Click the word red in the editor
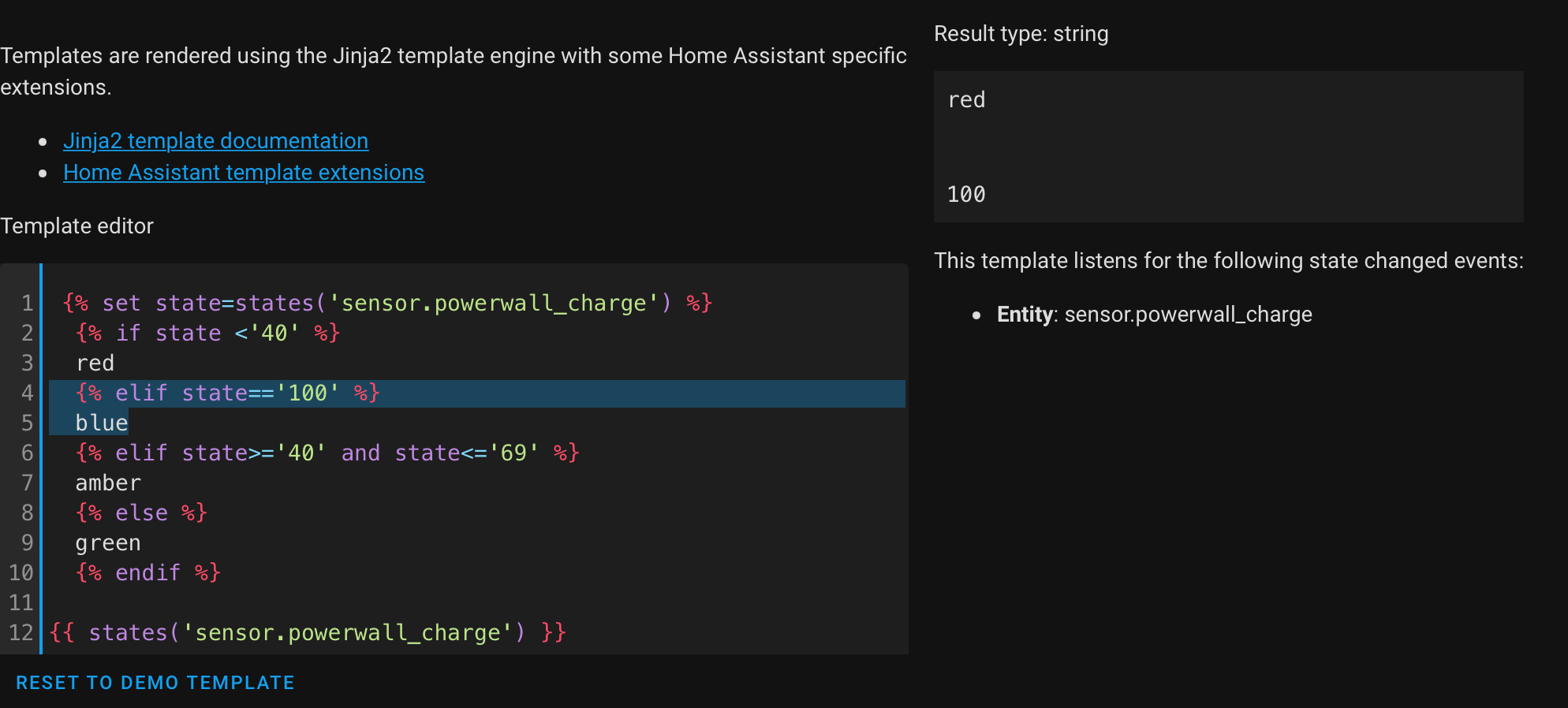Screen dimensions: 1568x708 click(95, 363)
